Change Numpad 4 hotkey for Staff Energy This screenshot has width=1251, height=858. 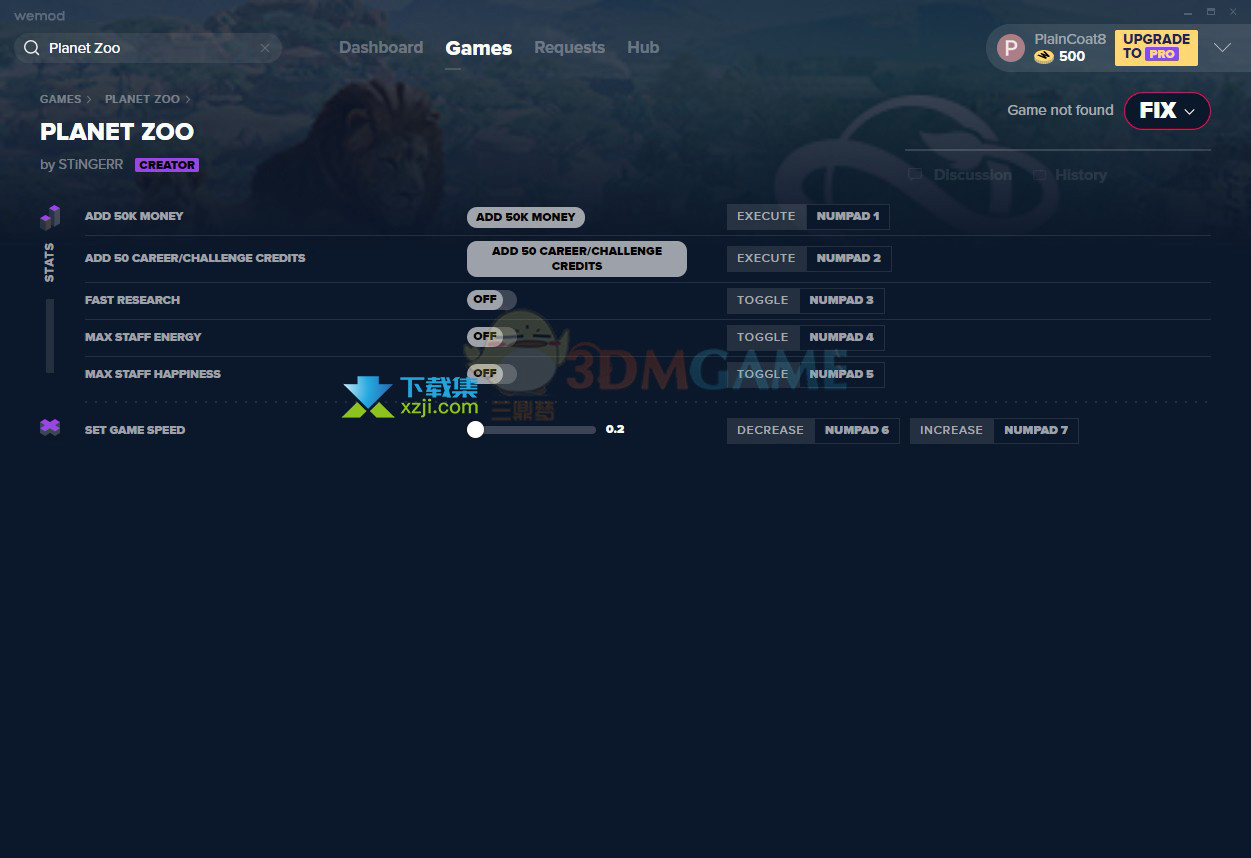(x=841, y=337)
